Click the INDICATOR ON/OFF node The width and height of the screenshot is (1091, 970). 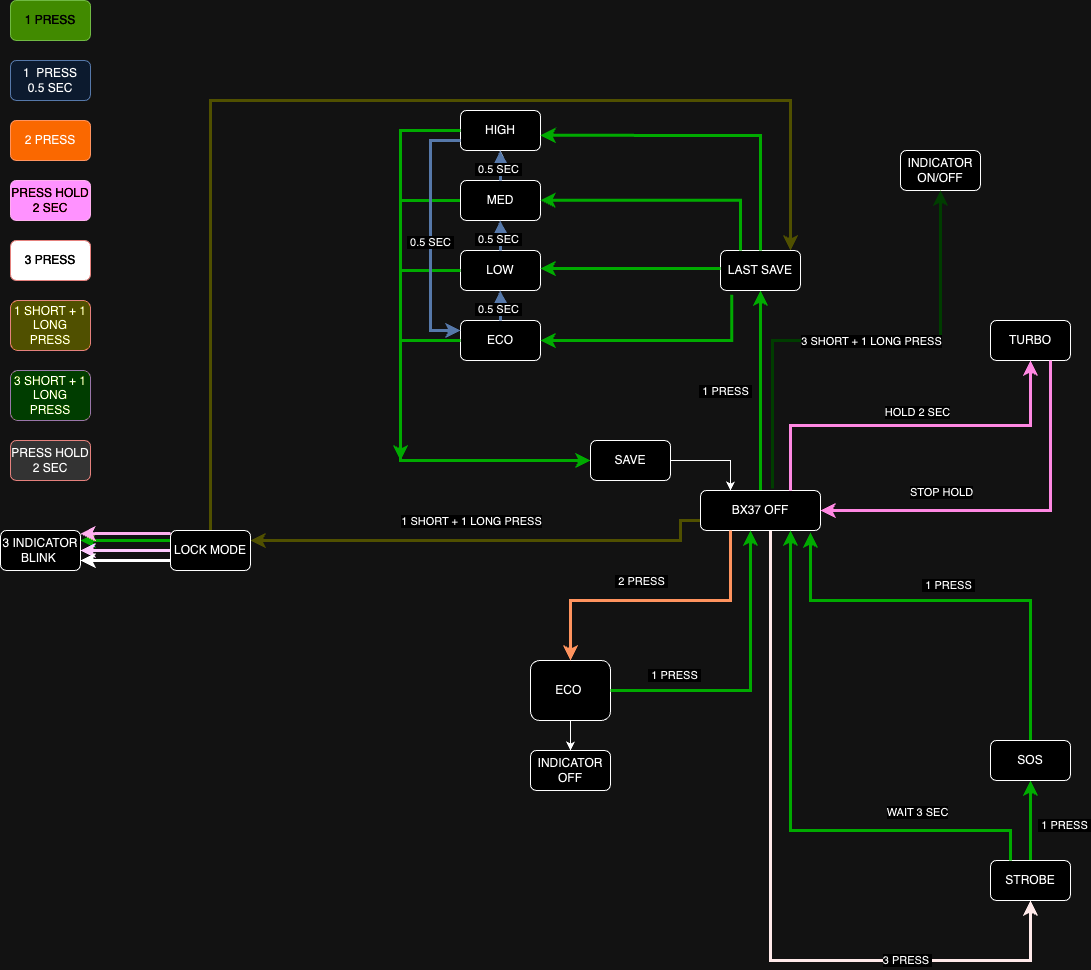pos(940,170)
